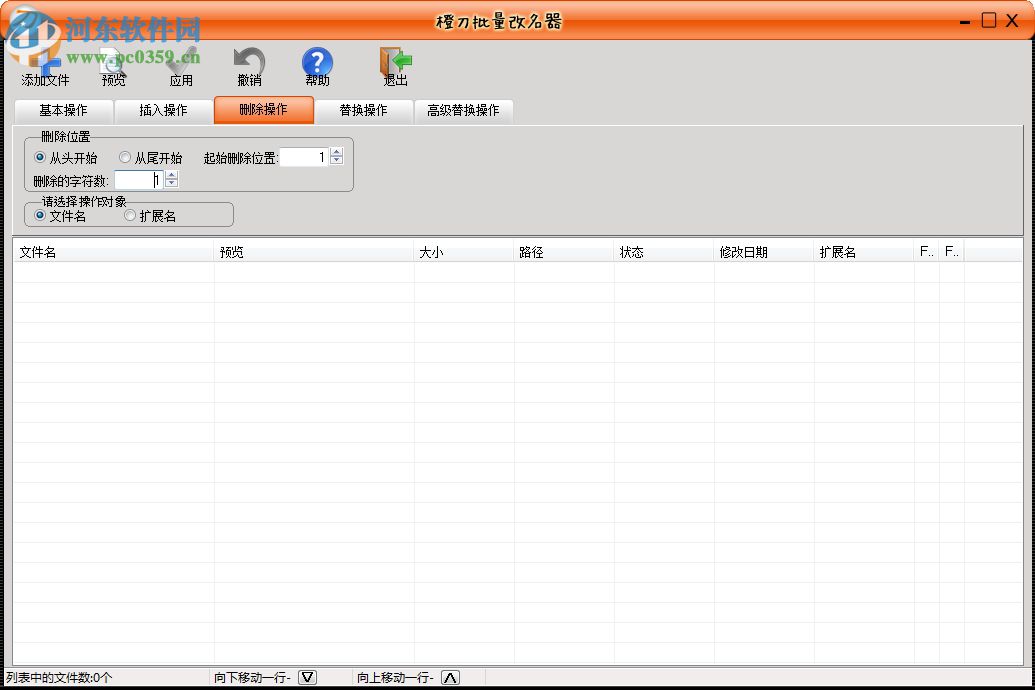
Task: Increase 起始删除位置 using its up spinner
Action: coord(336,151)
